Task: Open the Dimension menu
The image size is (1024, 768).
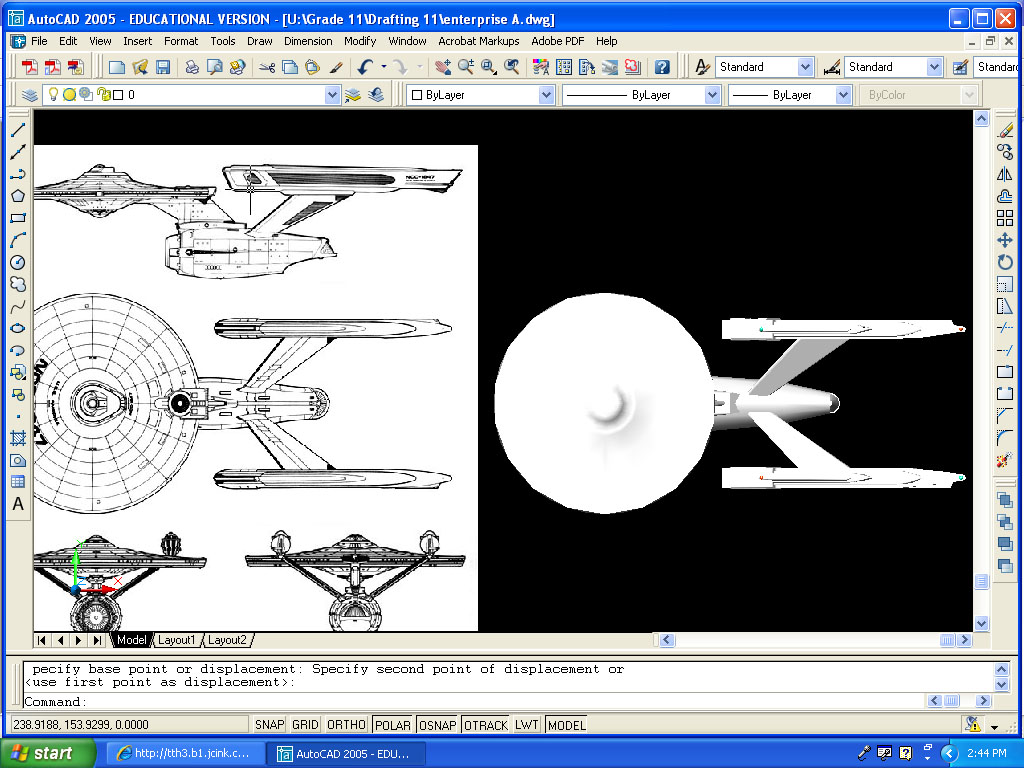Action: 308,41
